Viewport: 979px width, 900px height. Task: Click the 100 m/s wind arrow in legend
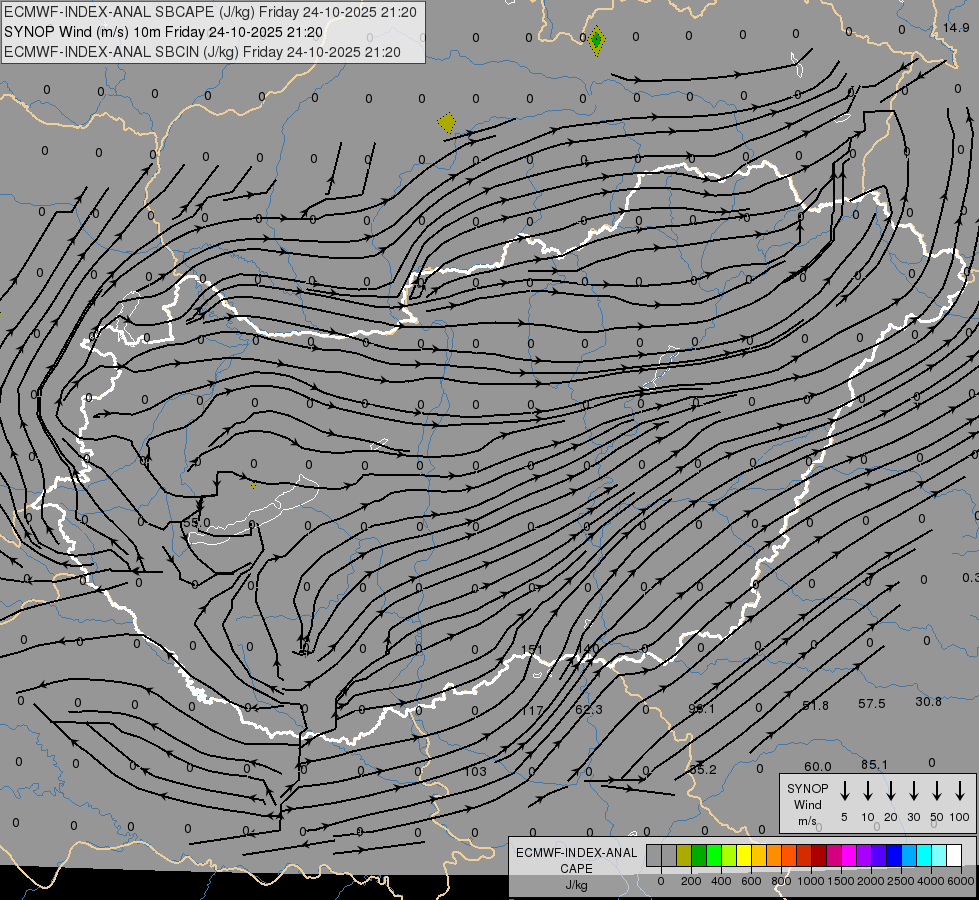960,791
